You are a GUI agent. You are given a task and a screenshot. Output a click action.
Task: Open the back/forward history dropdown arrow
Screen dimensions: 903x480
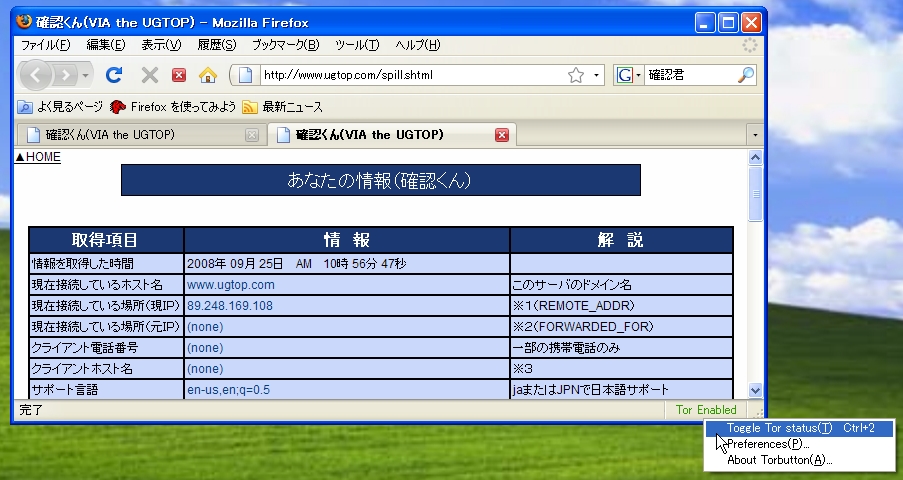(x=85, y=75)
